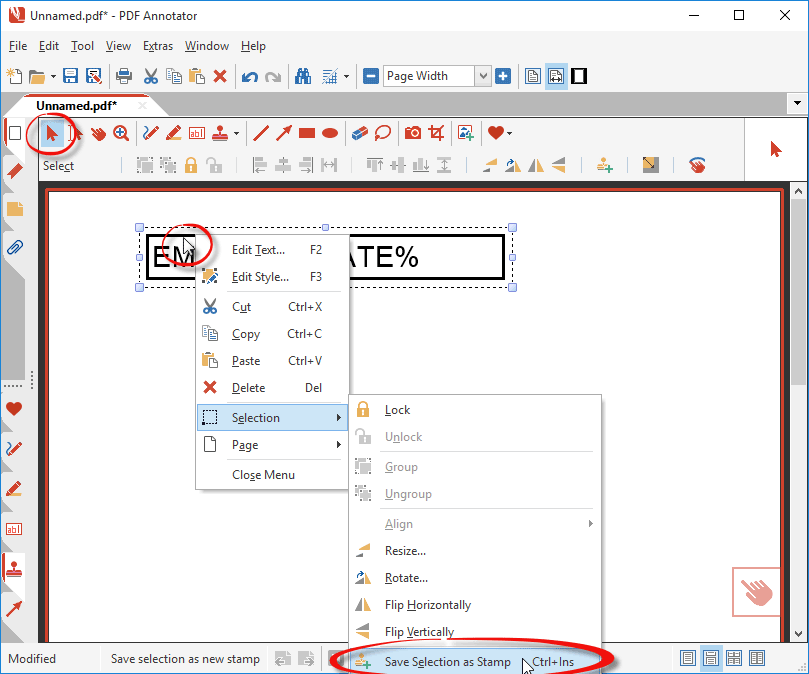809x674 pixels.
Task: Click the Zoom magnifier tool
Action: (121, 133)
